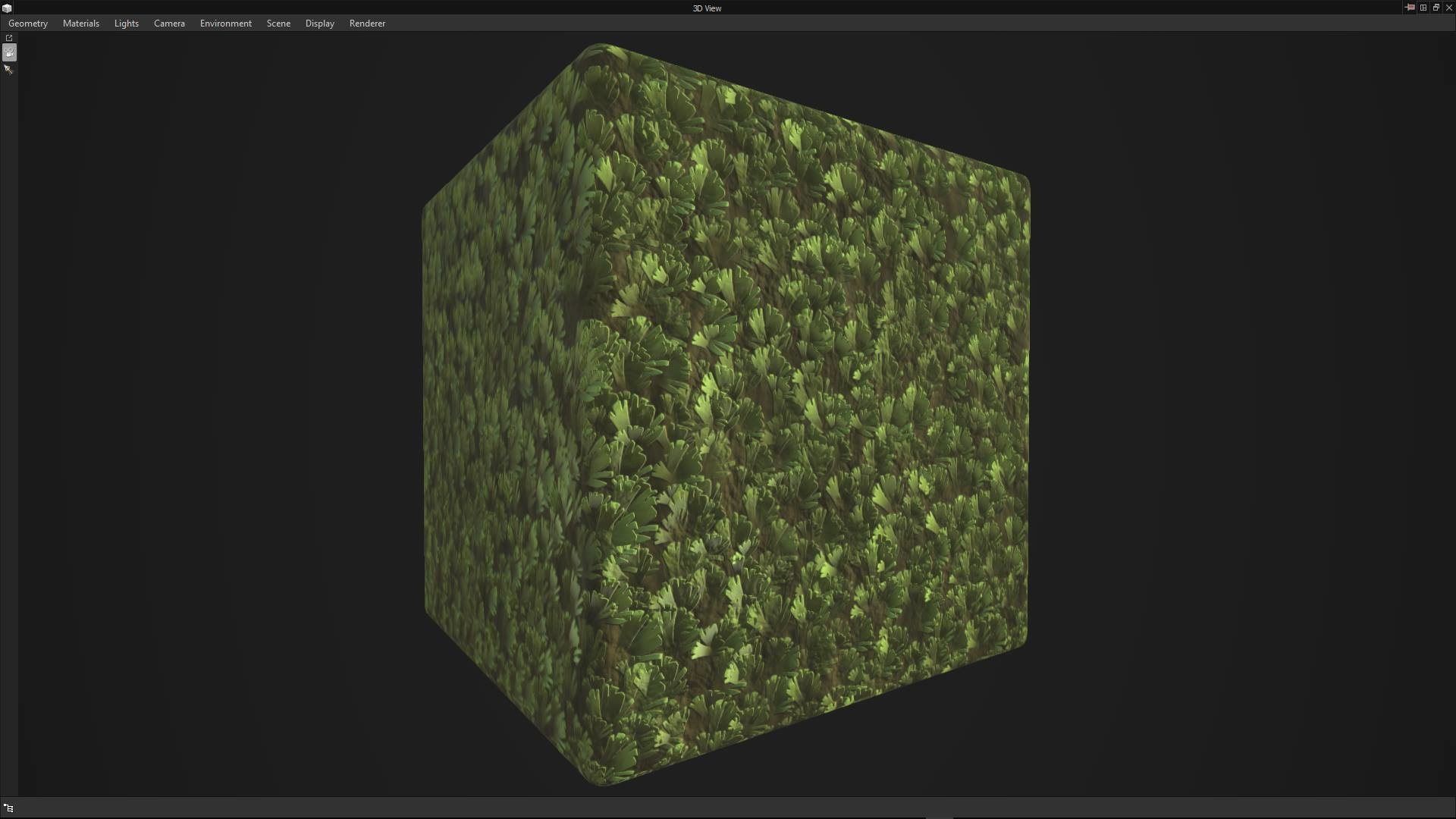Screen dimensions: 1456x819
Task: Expand the Environment menu
Action: 226,24
